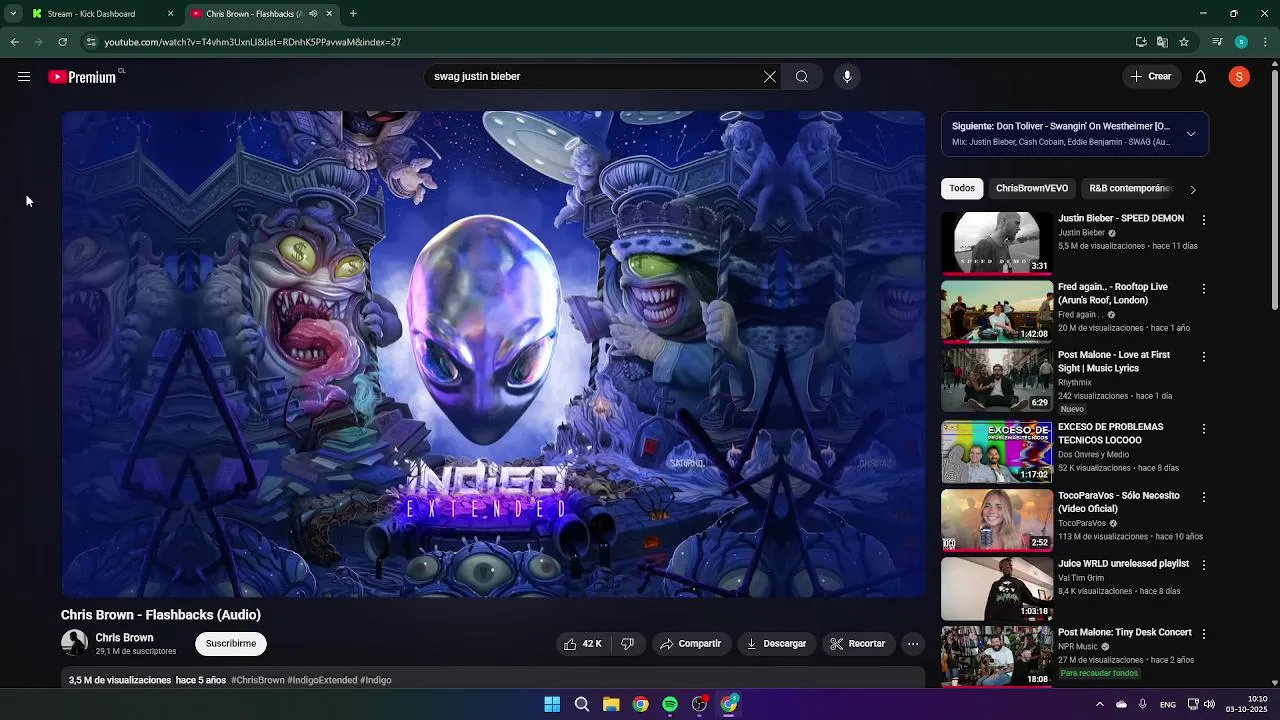Viewport: 1280px width, 720px height.
Task: Expand the Siguiente playlist panel
Action: (x=1191, y=134)
